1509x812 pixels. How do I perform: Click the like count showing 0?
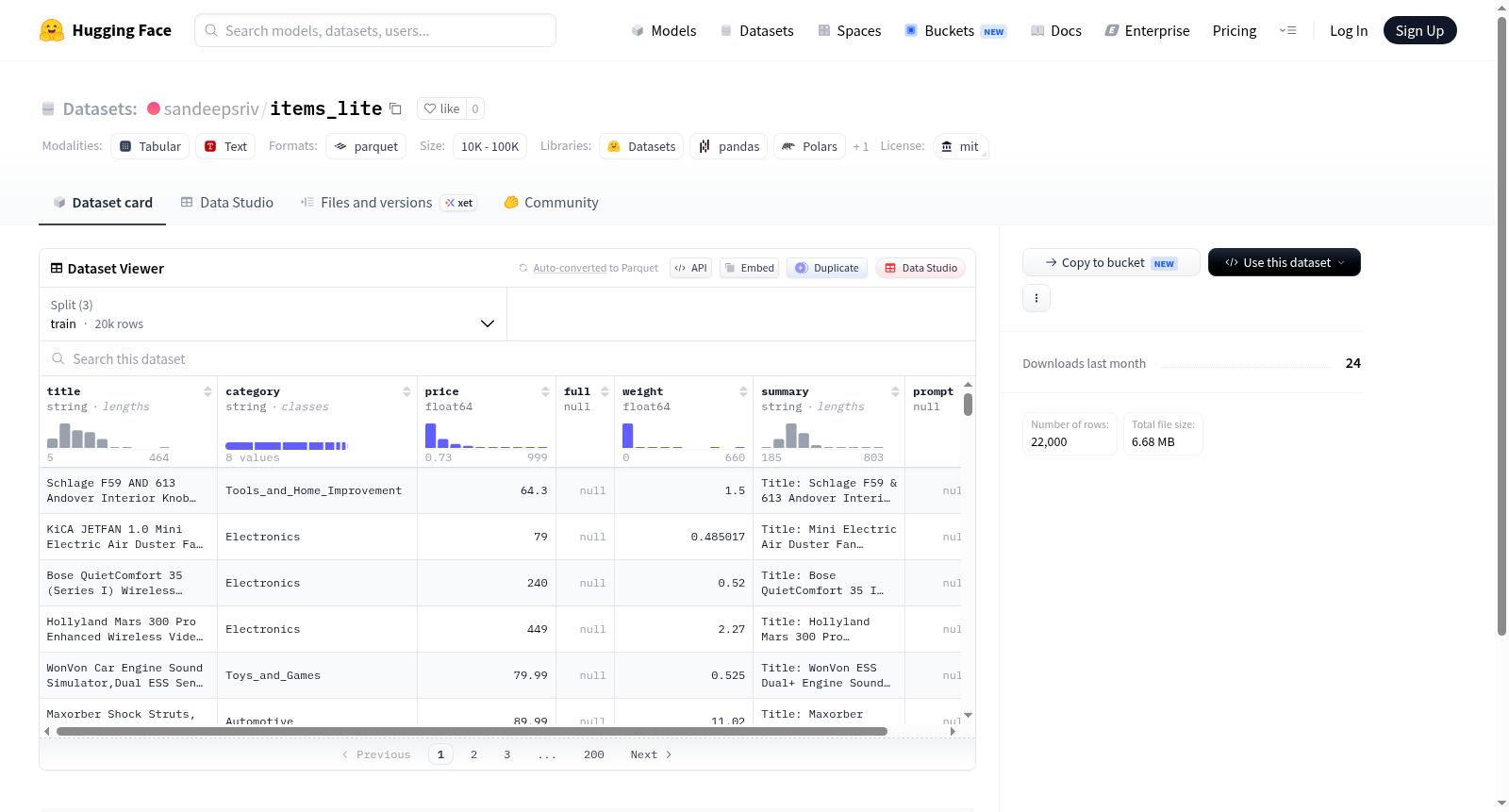475,108
